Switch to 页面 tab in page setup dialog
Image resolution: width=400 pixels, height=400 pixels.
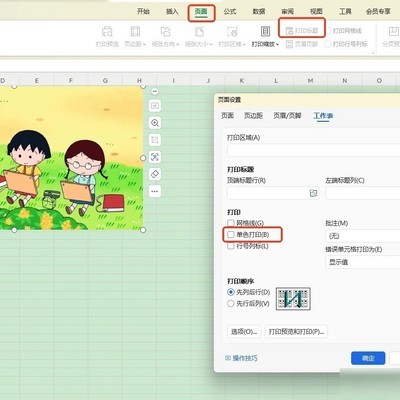tap(227, 116)
